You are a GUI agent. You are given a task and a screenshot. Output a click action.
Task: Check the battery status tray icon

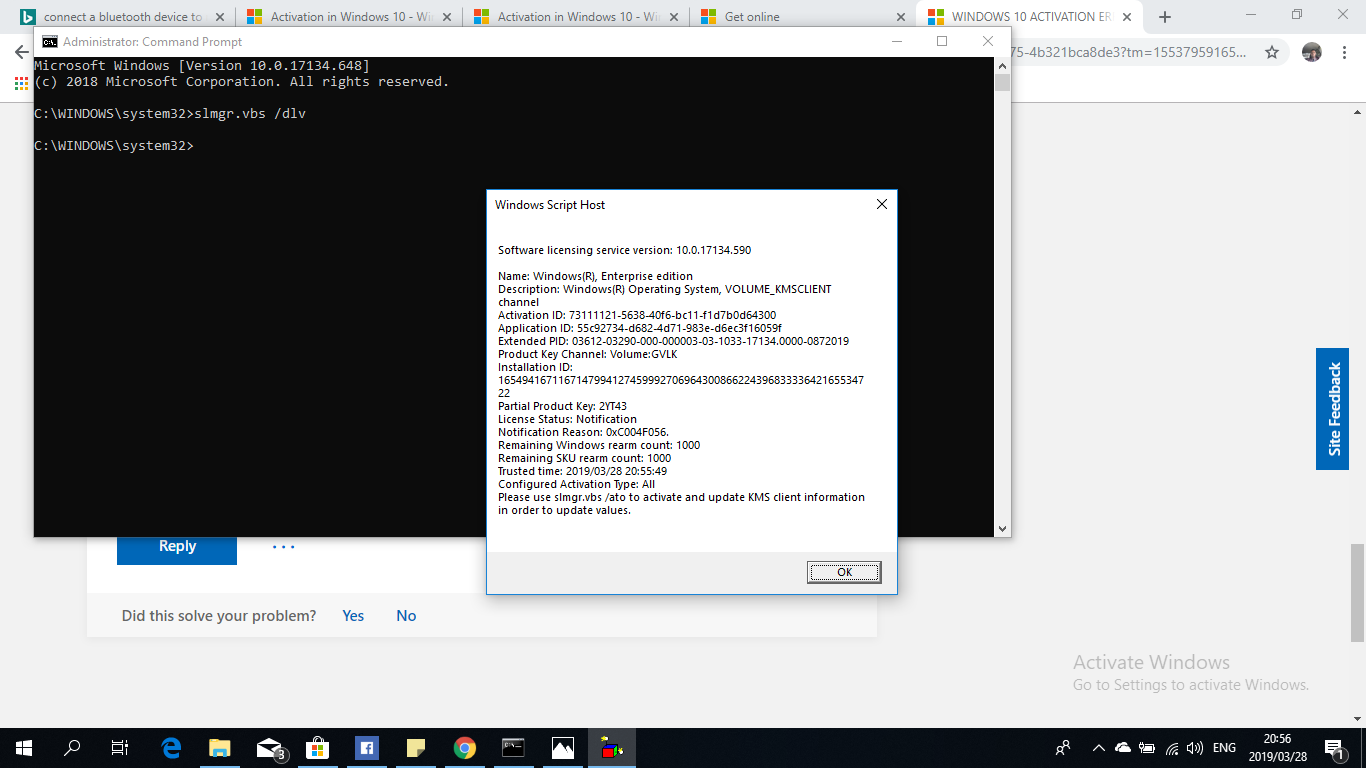click(1146, 748)
